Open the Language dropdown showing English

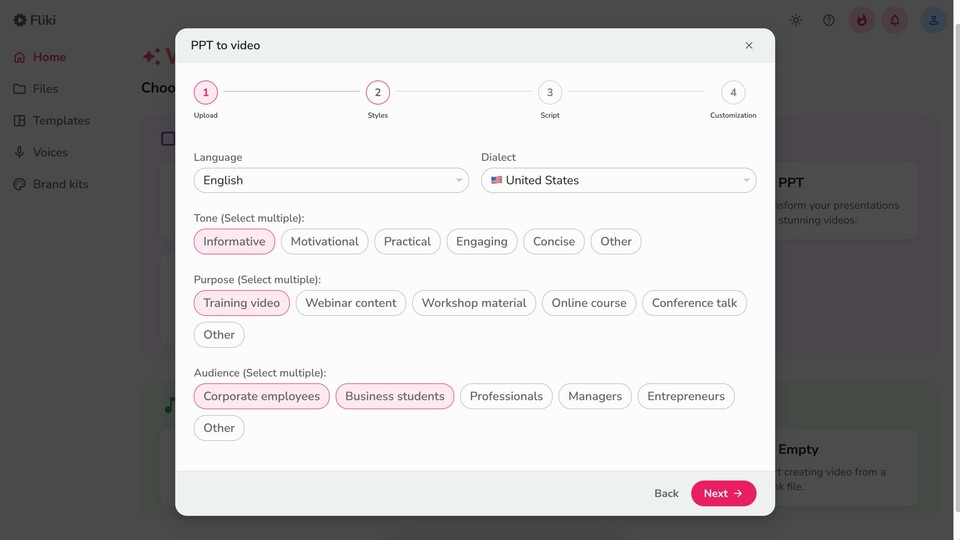tap(331, 181)
